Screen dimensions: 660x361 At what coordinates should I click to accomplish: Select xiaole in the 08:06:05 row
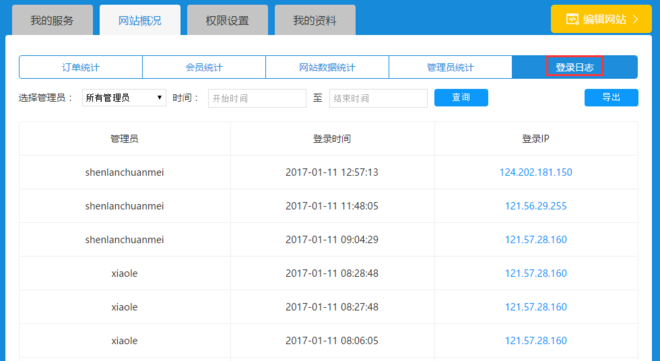click(125, 340)
